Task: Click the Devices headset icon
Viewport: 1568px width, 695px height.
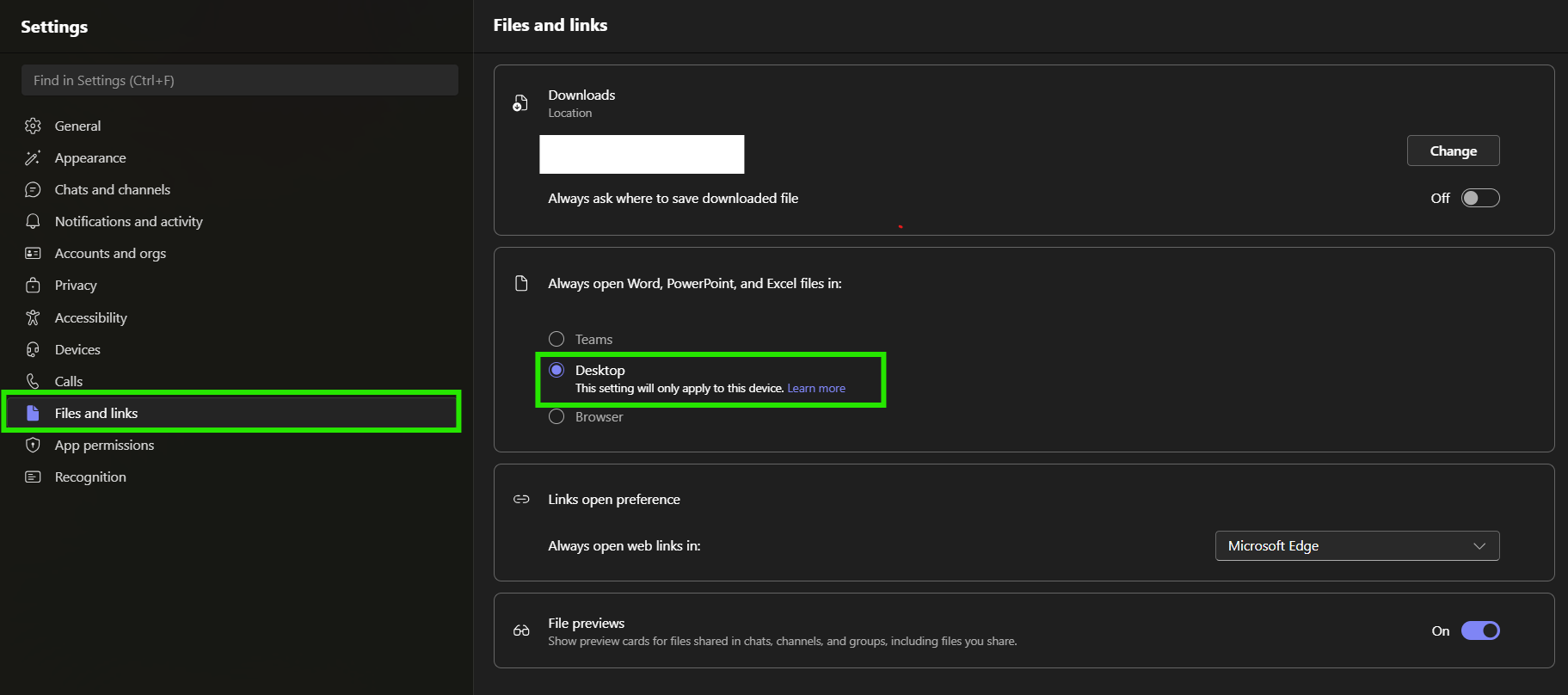Action: (x=33, y=349)
